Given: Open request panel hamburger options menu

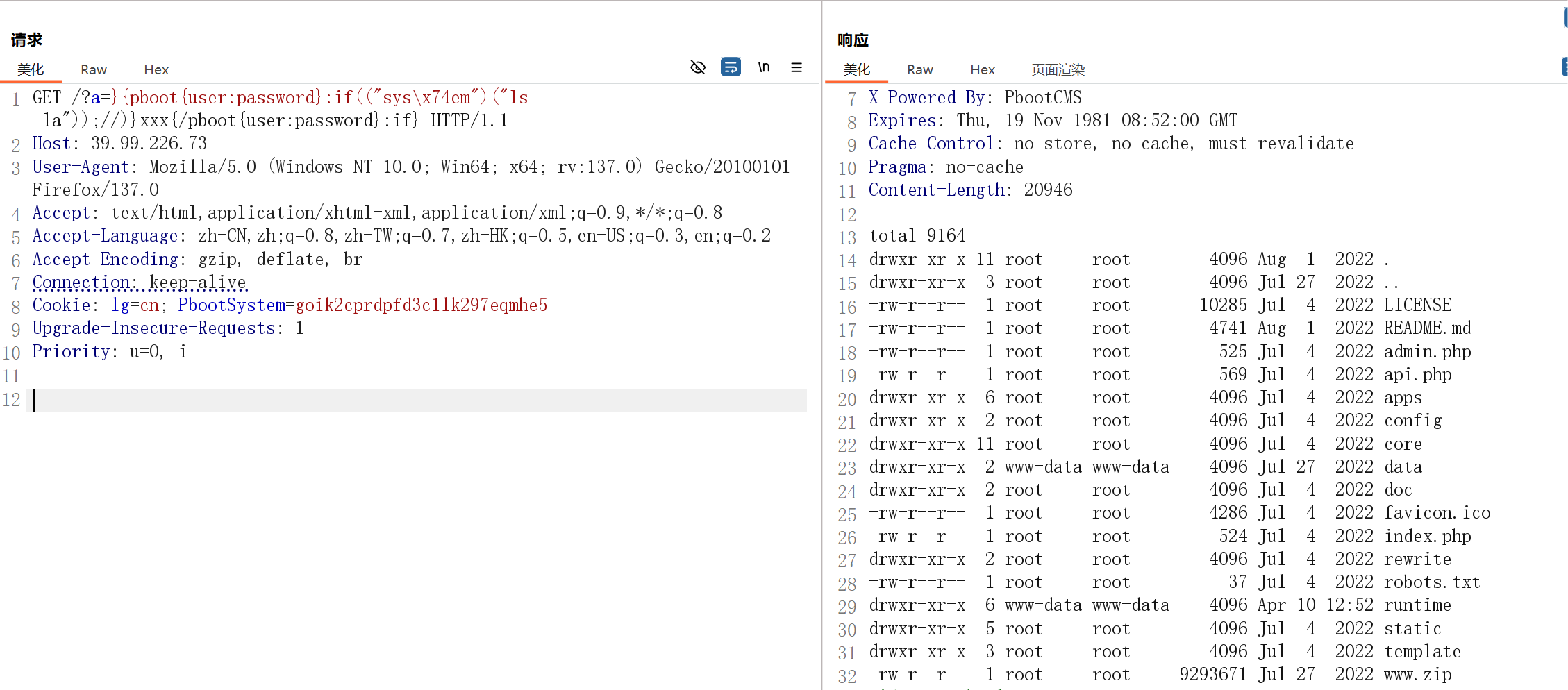Looking at the screenshot, I should 796,67.
